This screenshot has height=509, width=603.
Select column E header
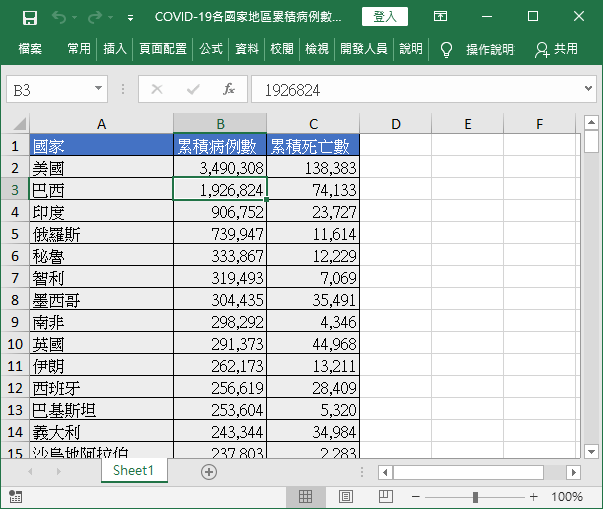[x=468, y=123]
